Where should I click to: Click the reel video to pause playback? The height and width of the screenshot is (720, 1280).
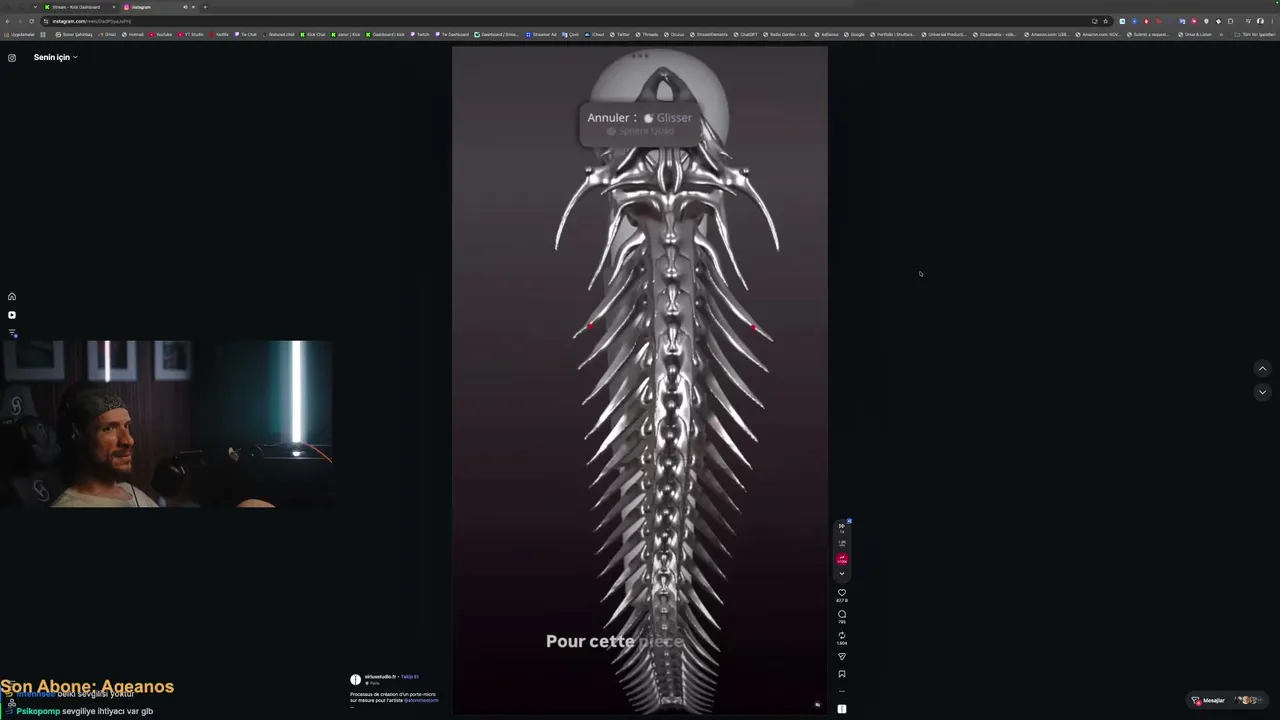click(x=640, y=380)
